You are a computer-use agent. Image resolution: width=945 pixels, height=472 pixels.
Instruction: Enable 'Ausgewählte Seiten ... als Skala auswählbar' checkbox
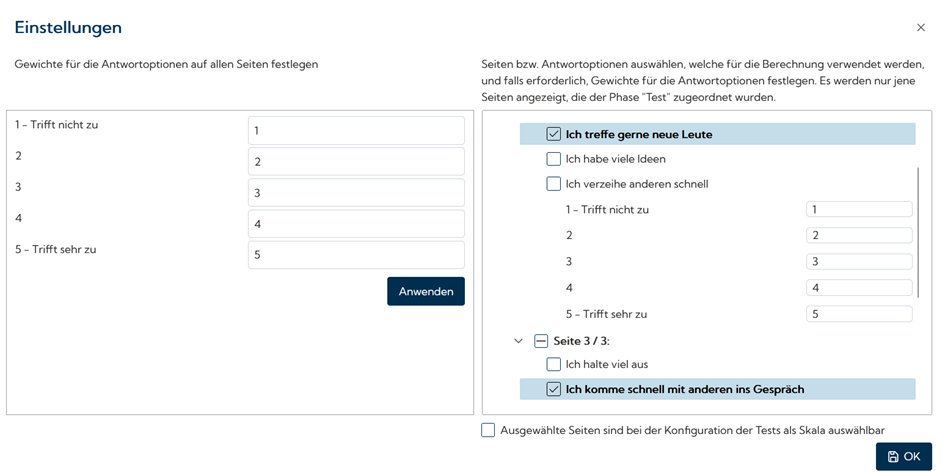pos(488,430)
